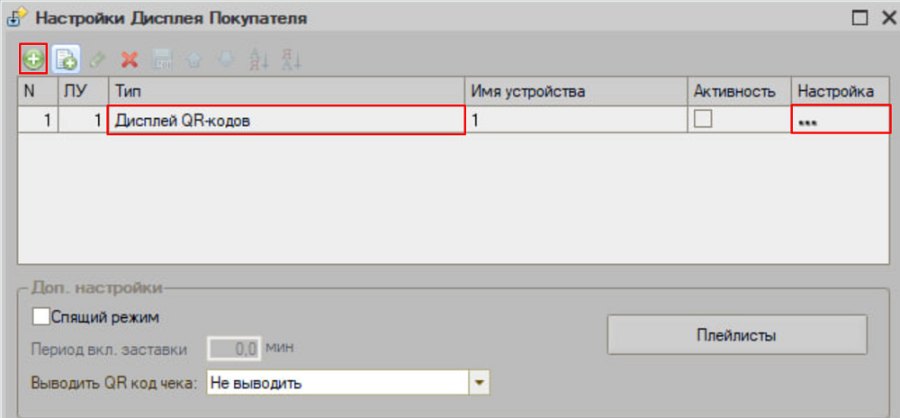Maximize the Настройки Дисплея Покупателя window
This screenshot has height=418, width=900.
(859, 17)
